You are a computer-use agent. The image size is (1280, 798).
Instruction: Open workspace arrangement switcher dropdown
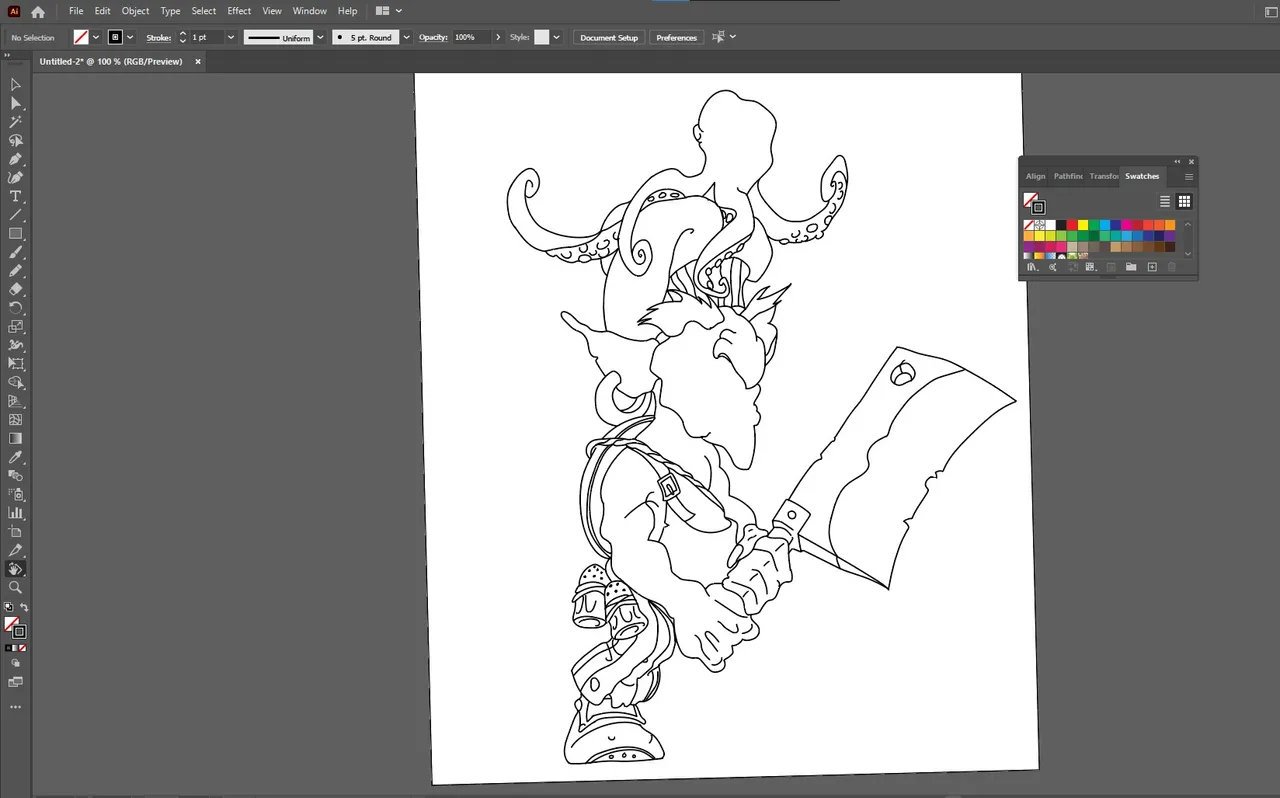pyautogui.click(x=389, y=11)
